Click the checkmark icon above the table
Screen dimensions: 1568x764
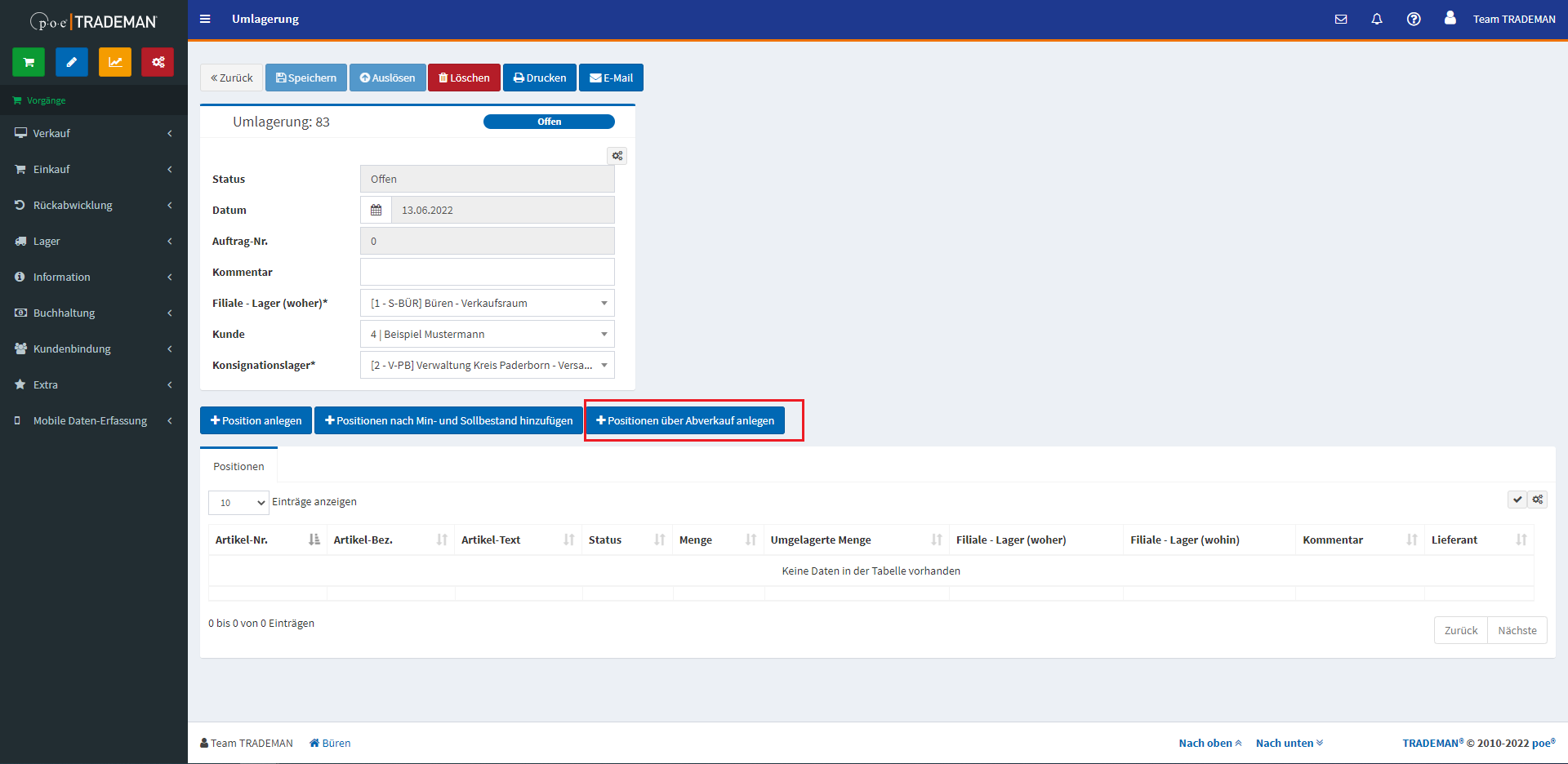[1517, 500]
